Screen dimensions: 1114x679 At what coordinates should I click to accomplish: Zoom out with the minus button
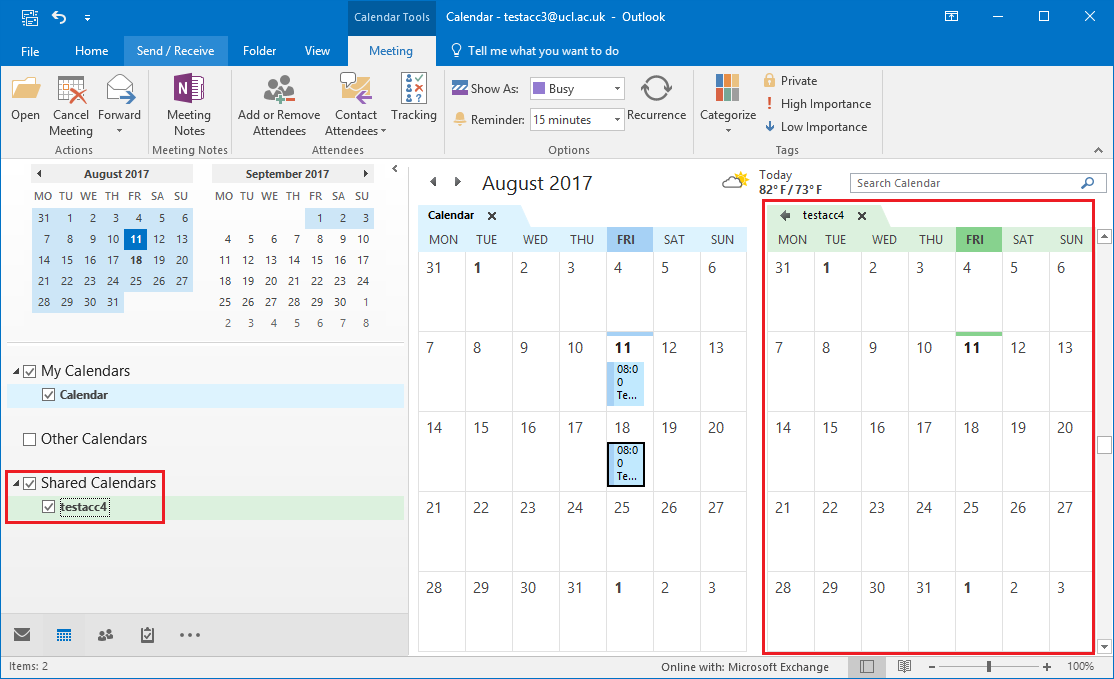pos(931,667)
